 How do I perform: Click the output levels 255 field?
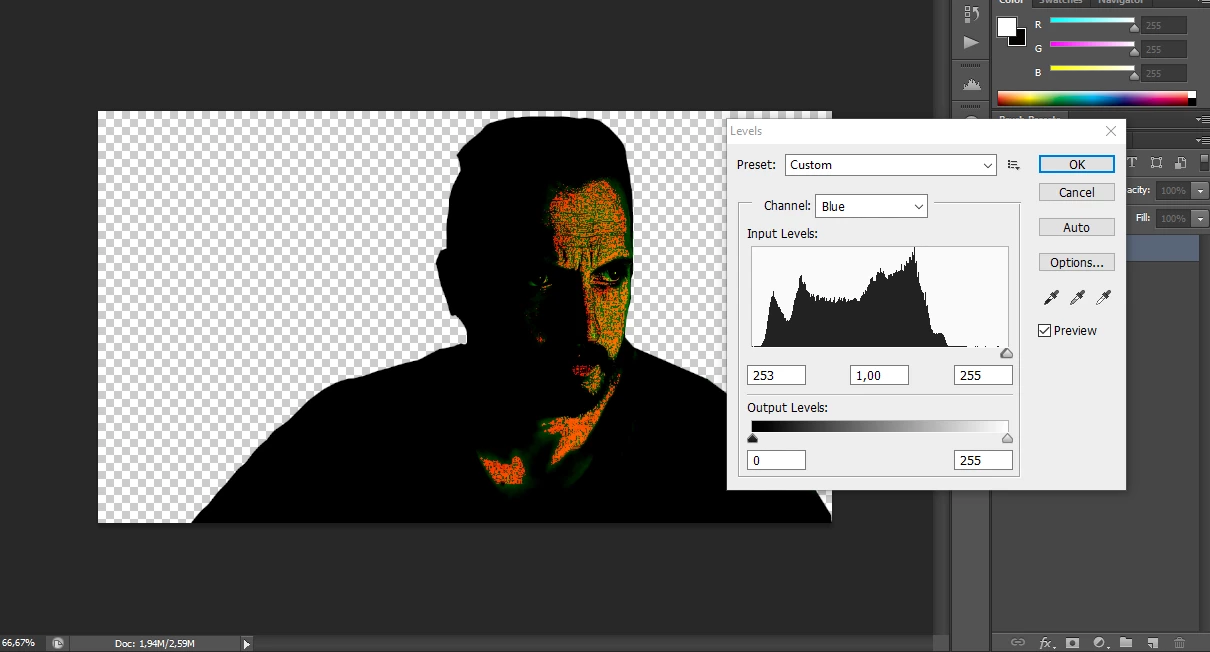(983, 460)
